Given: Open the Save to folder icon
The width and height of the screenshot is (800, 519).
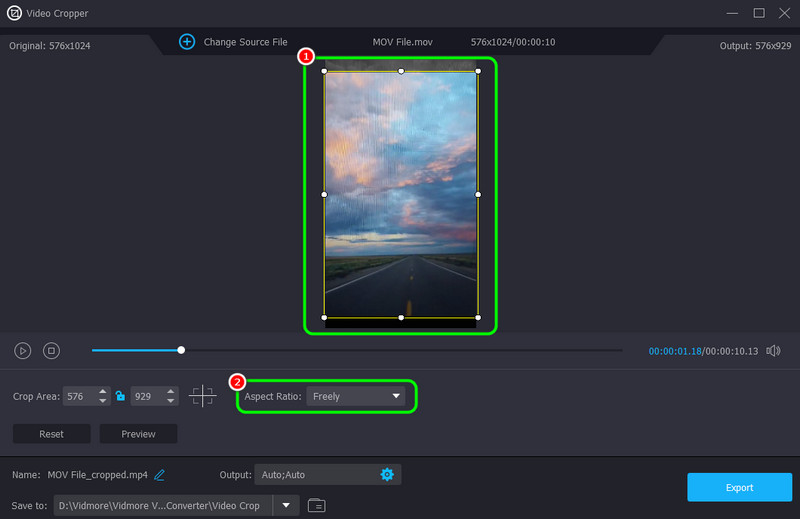Looking at the screenshot, I should tap(316, 505).
